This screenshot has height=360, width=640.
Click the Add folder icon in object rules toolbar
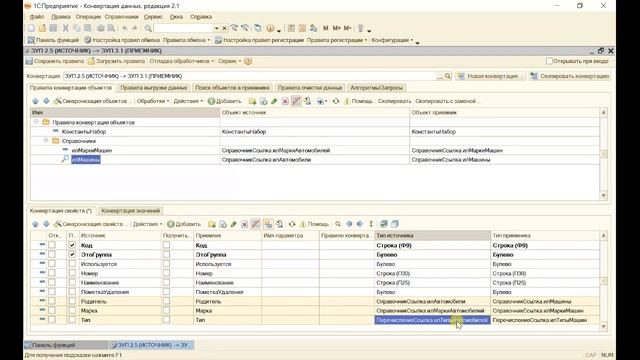253,101
